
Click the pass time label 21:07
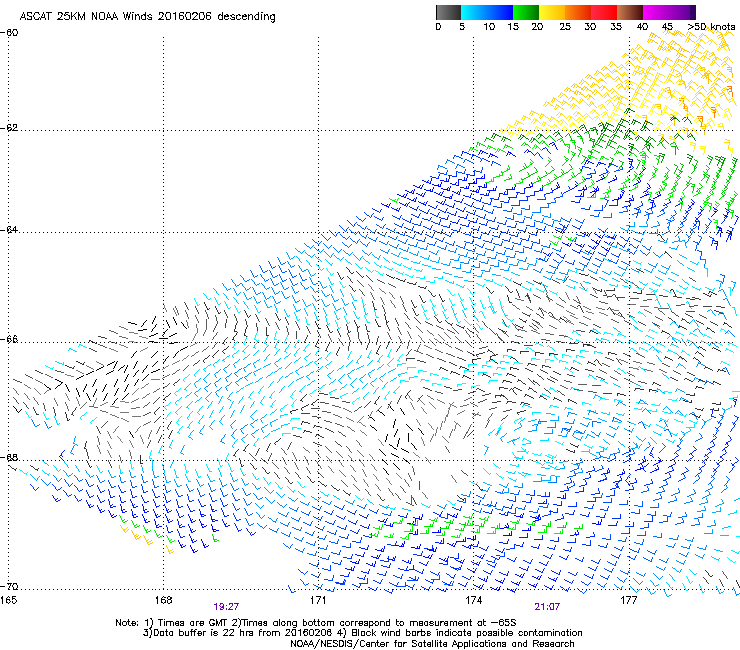point(547,607)
